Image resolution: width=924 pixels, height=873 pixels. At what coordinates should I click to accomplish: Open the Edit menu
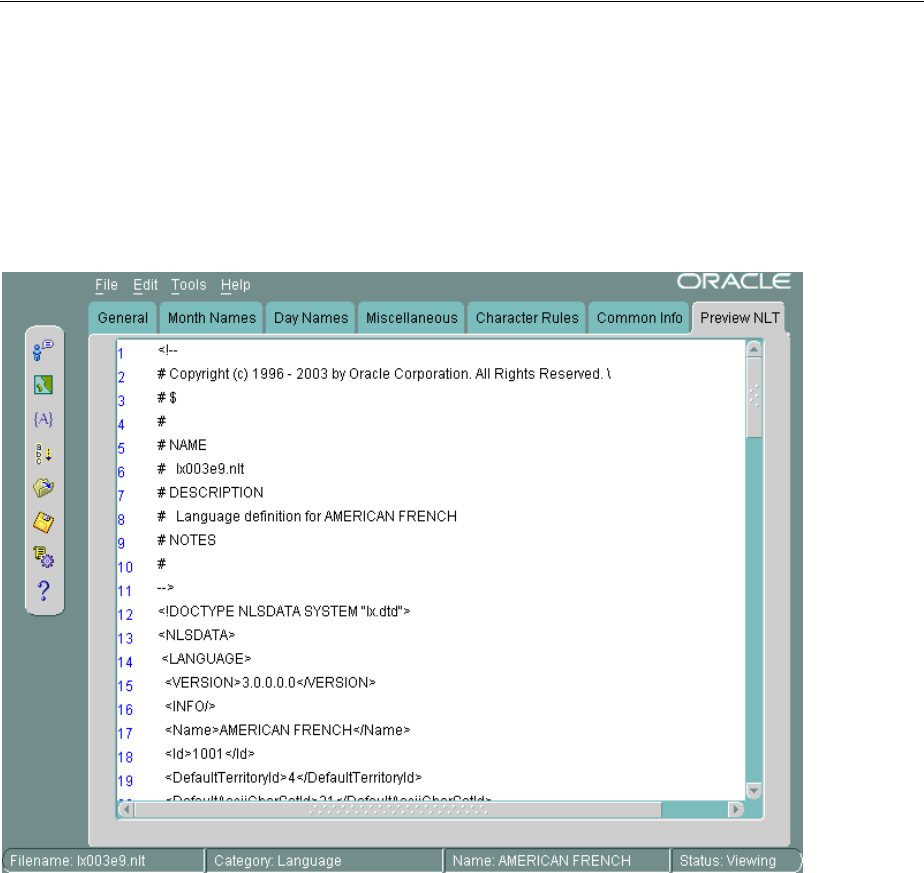[x=146, y=285]
